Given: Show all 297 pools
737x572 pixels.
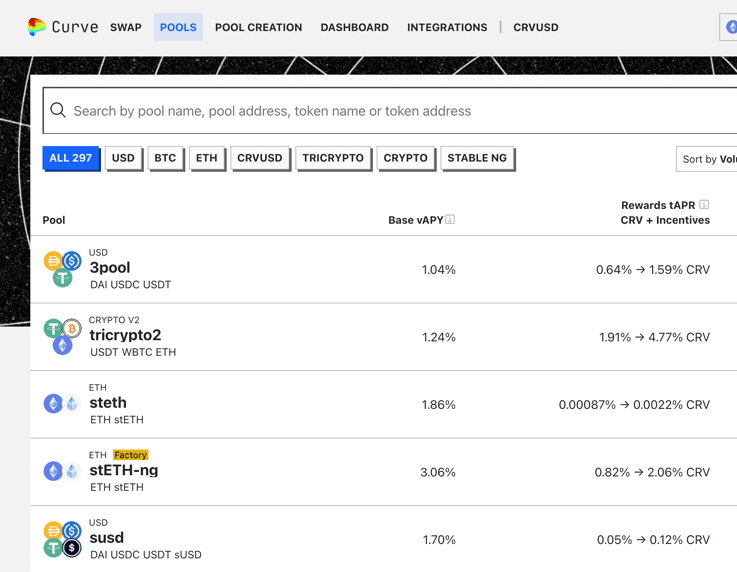Looking at the screenshot, I should coord(71,158).
